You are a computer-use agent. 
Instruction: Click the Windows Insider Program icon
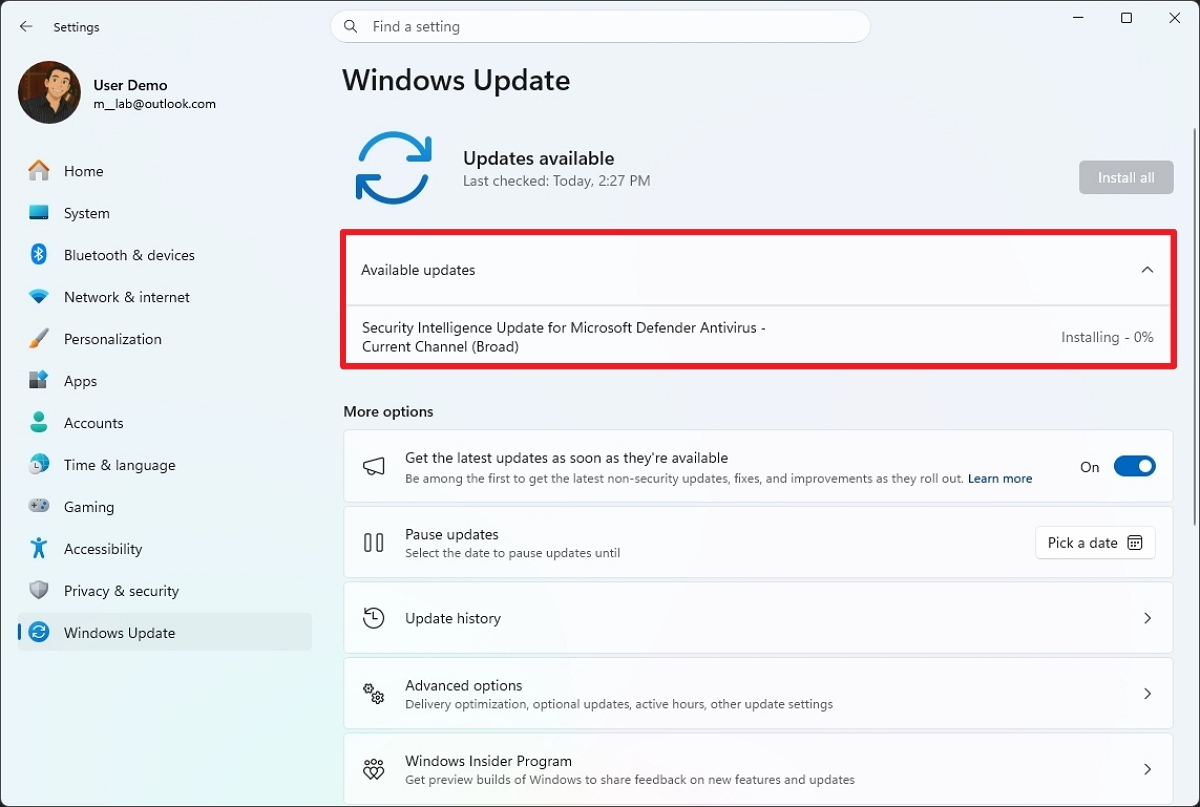point(374,769)
